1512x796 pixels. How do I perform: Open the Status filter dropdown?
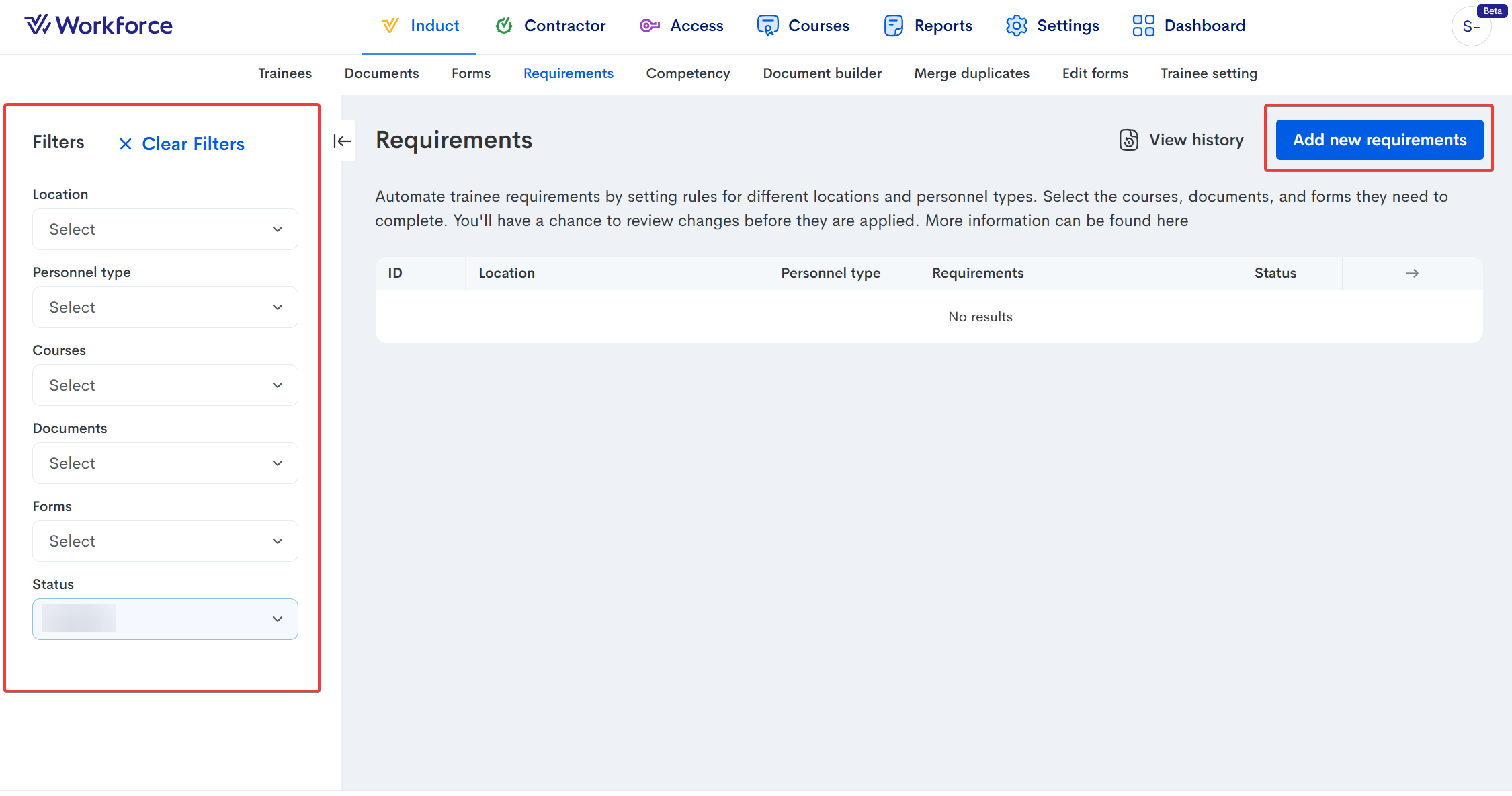pyautogui.click(x=165, y=619)
